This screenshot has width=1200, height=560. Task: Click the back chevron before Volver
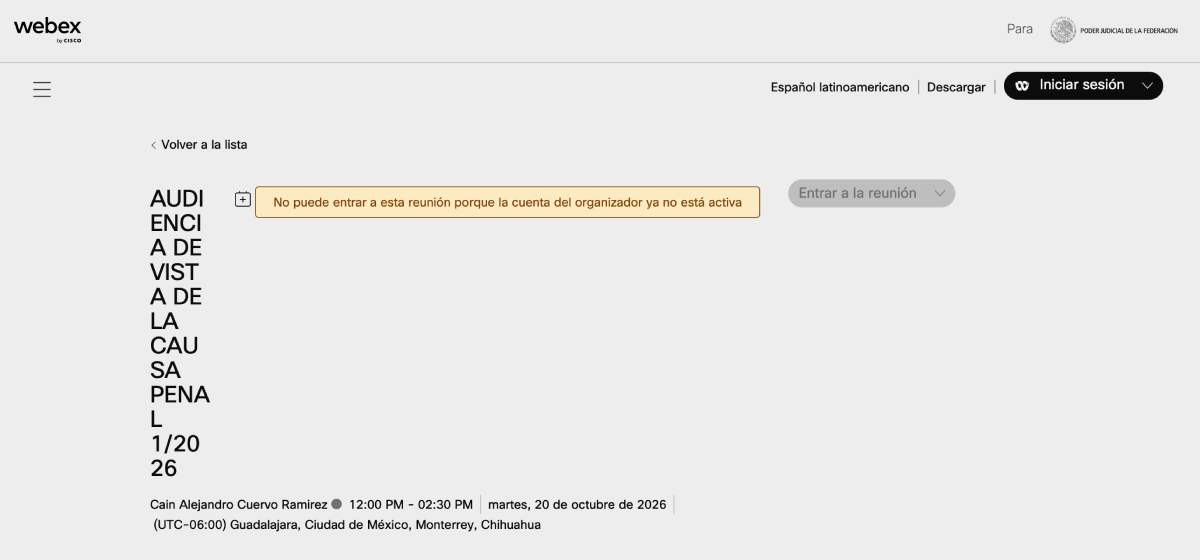(x=153, y=145)
